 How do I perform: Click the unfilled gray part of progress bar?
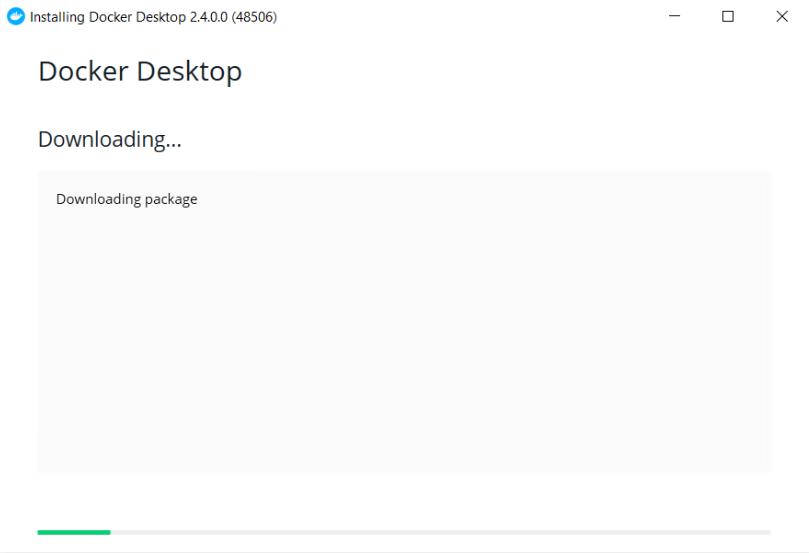point(440,532)
